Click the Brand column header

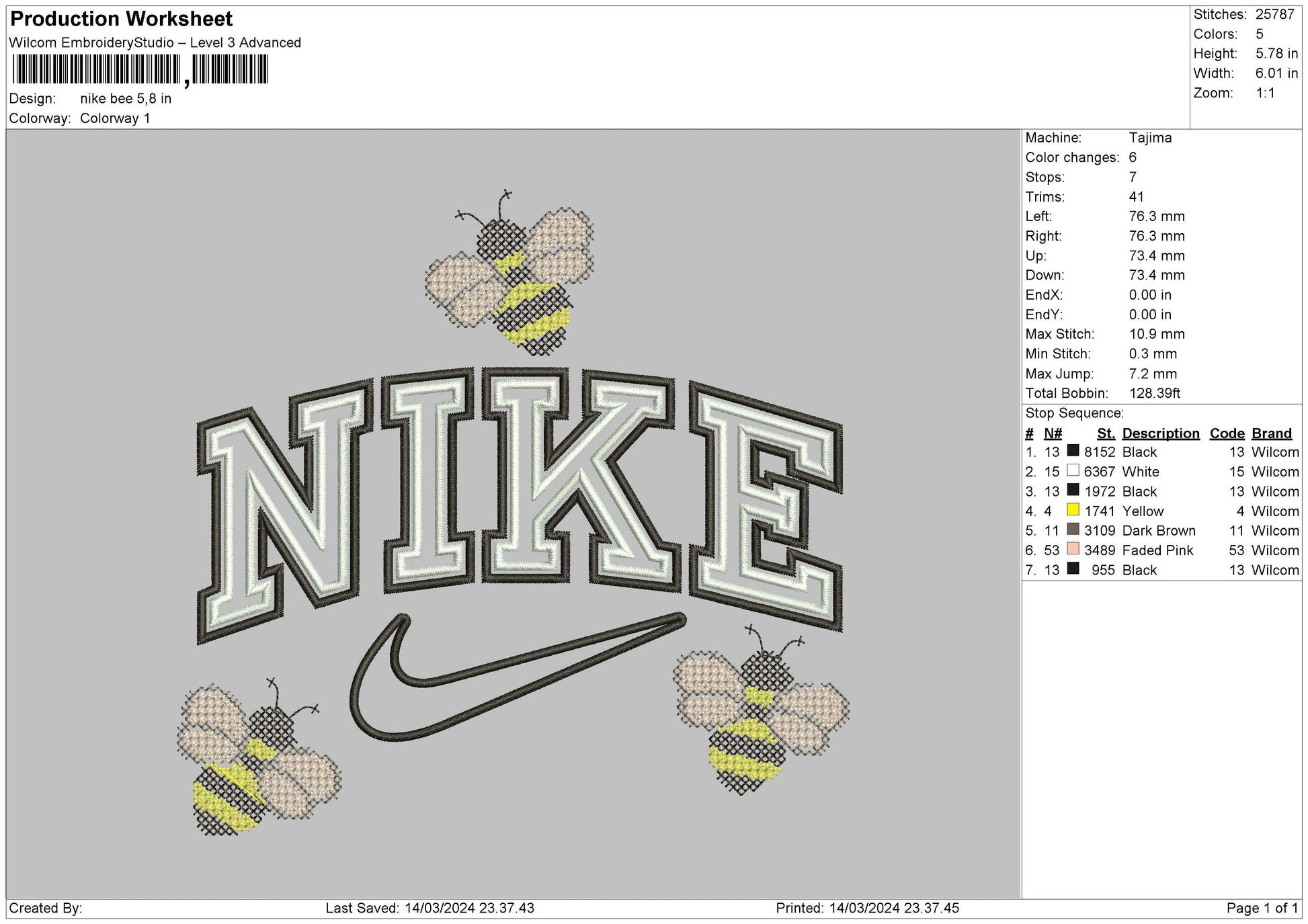point(1271,433)
